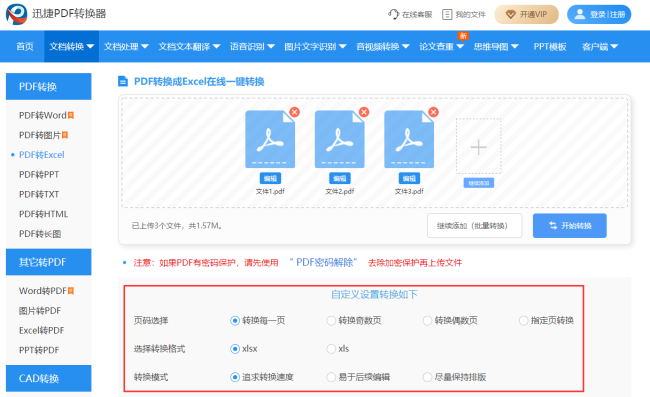Click the plus add-file box

coord(479,146)
